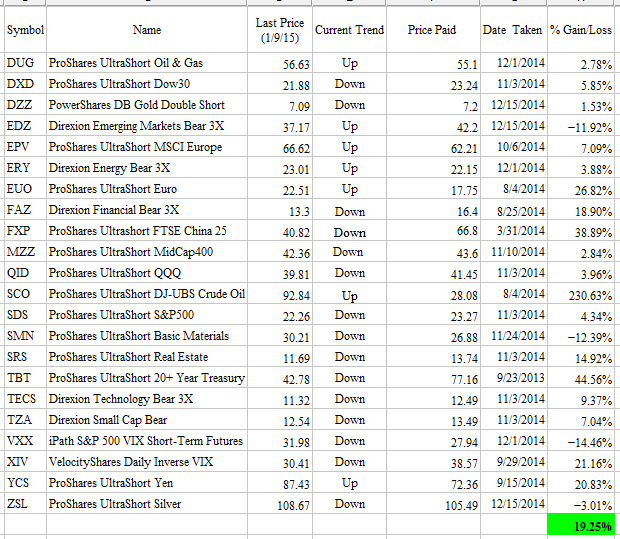Click the DXD symbol cell
620x539 pixels.
coord(25,83)
